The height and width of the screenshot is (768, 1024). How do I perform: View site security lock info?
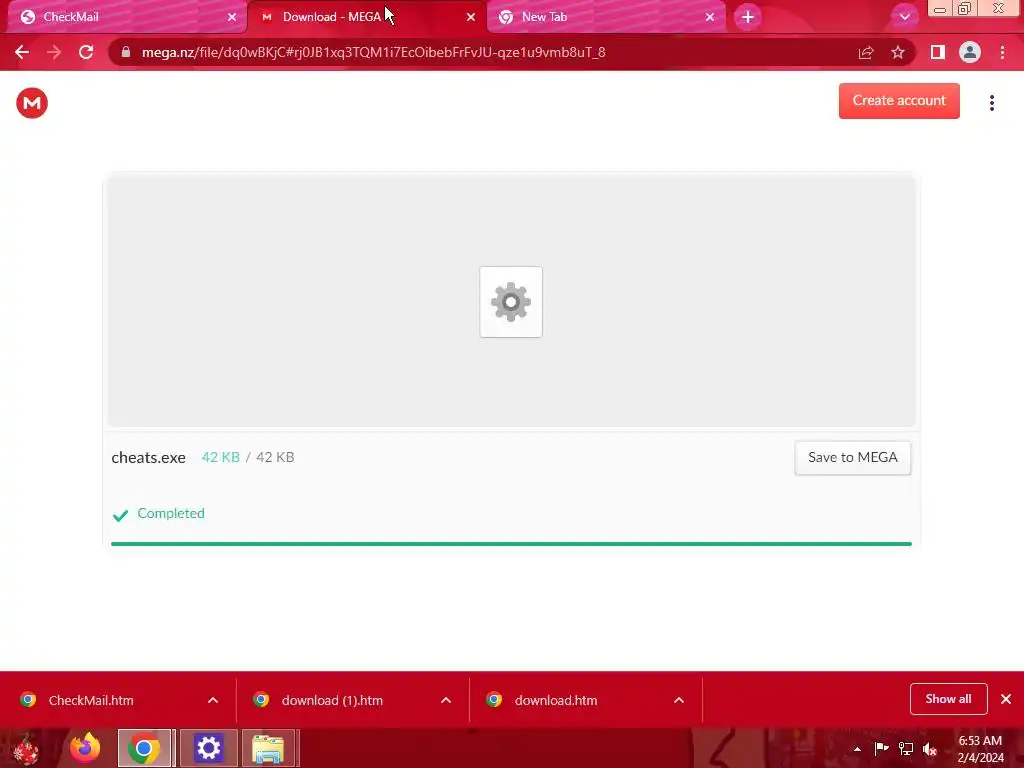(126, 52)
